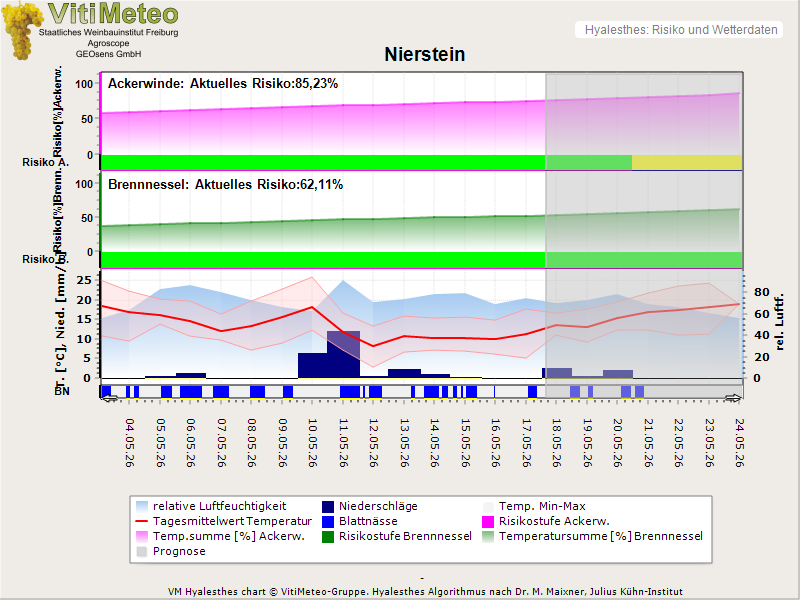Click the 'Ackerwinde: Aktuelles Risiko:85,23%' text

[x=223, y=84]
